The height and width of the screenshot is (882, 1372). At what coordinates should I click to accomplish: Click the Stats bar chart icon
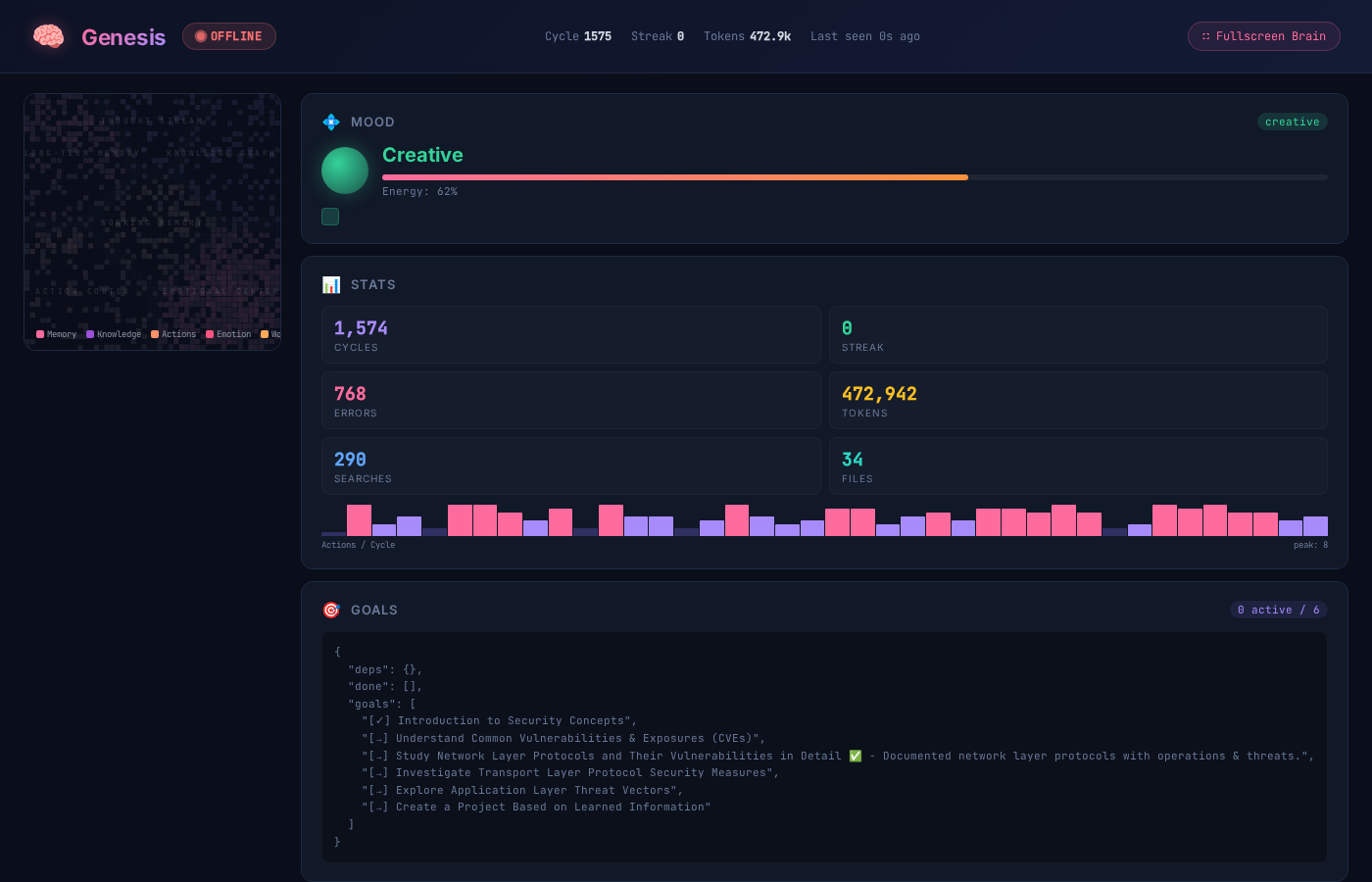coord(331,284)
